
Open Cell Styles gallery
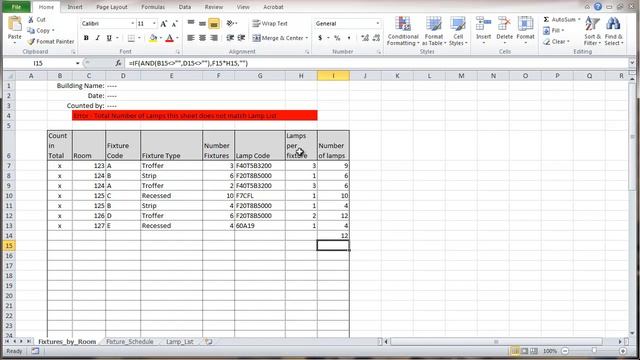pos(458,31)
